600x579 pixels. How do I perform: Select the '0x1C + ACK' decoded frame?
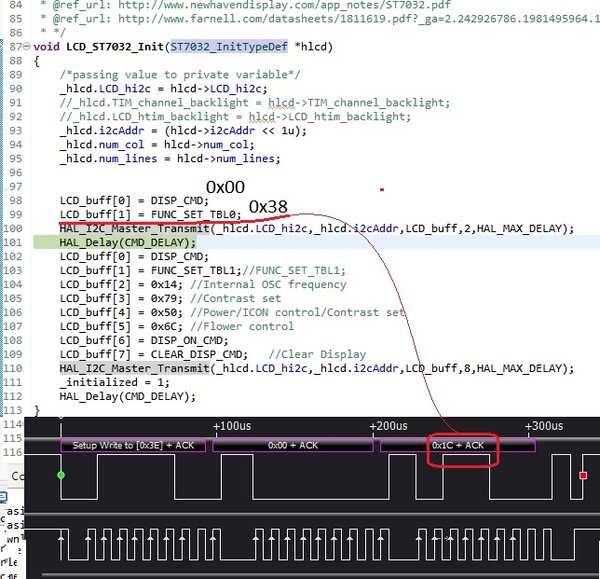click(x=458, y=445)
